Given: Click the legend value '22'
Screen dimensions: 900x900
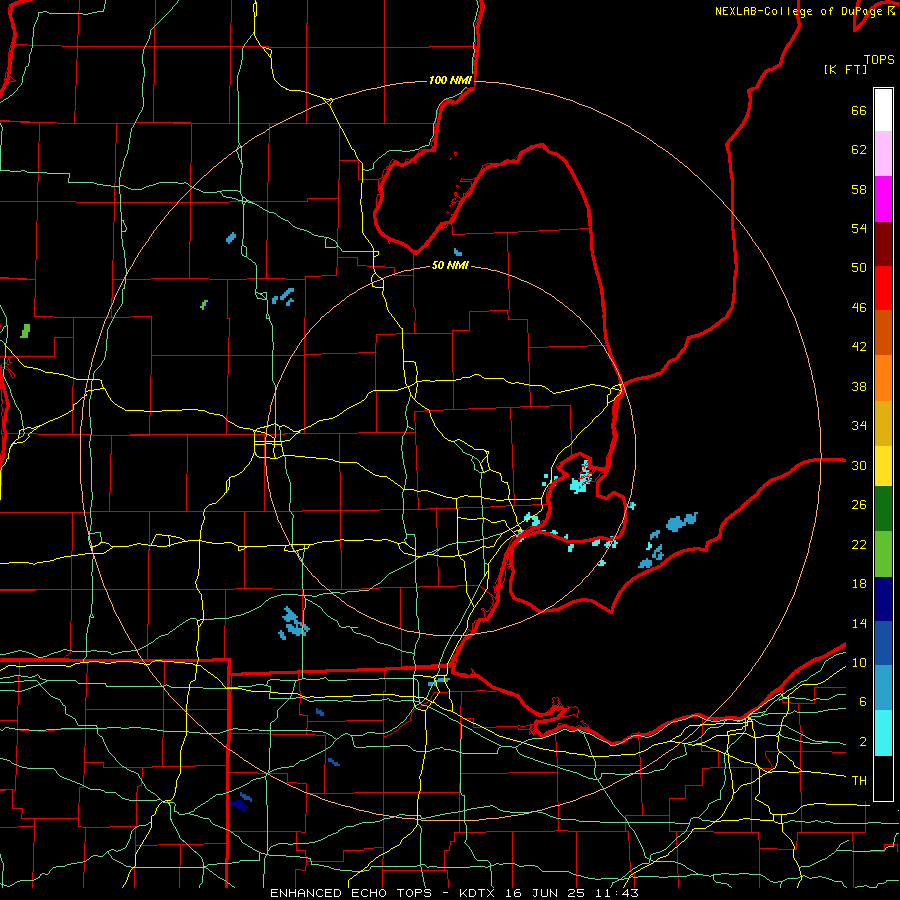Looking at the screenshot, I should 859,544.
